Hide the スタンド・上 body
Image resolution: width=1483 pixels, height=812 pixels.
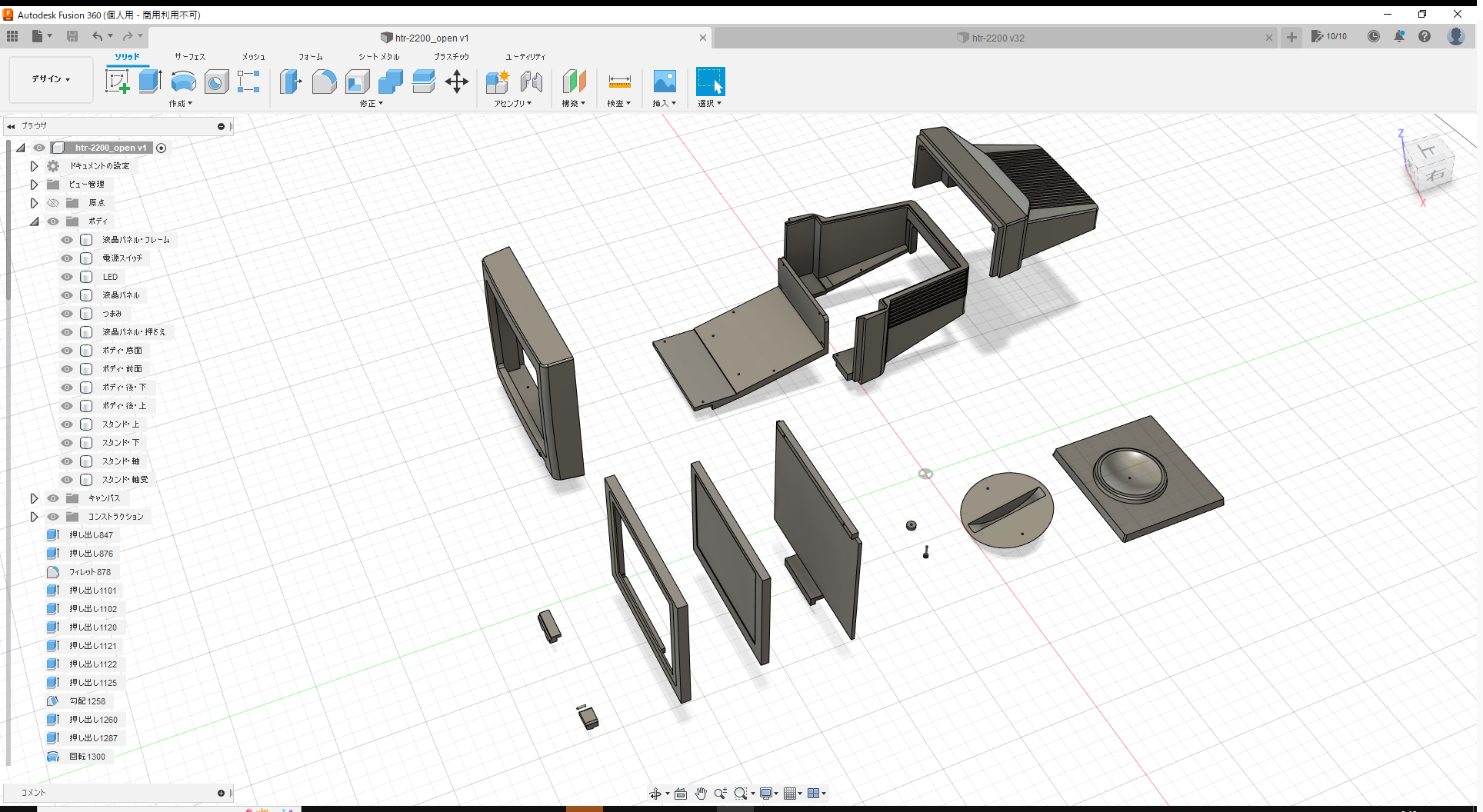pos(66,424)
